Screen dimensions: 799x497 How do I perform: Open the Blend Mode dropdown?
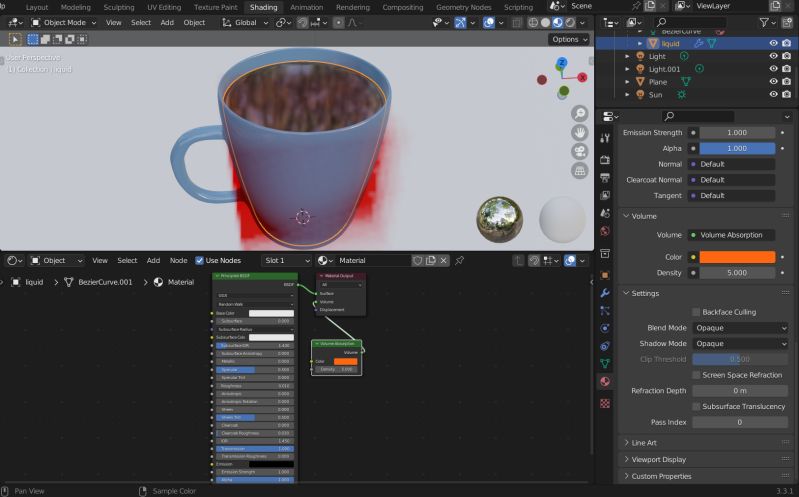[740, 328]
